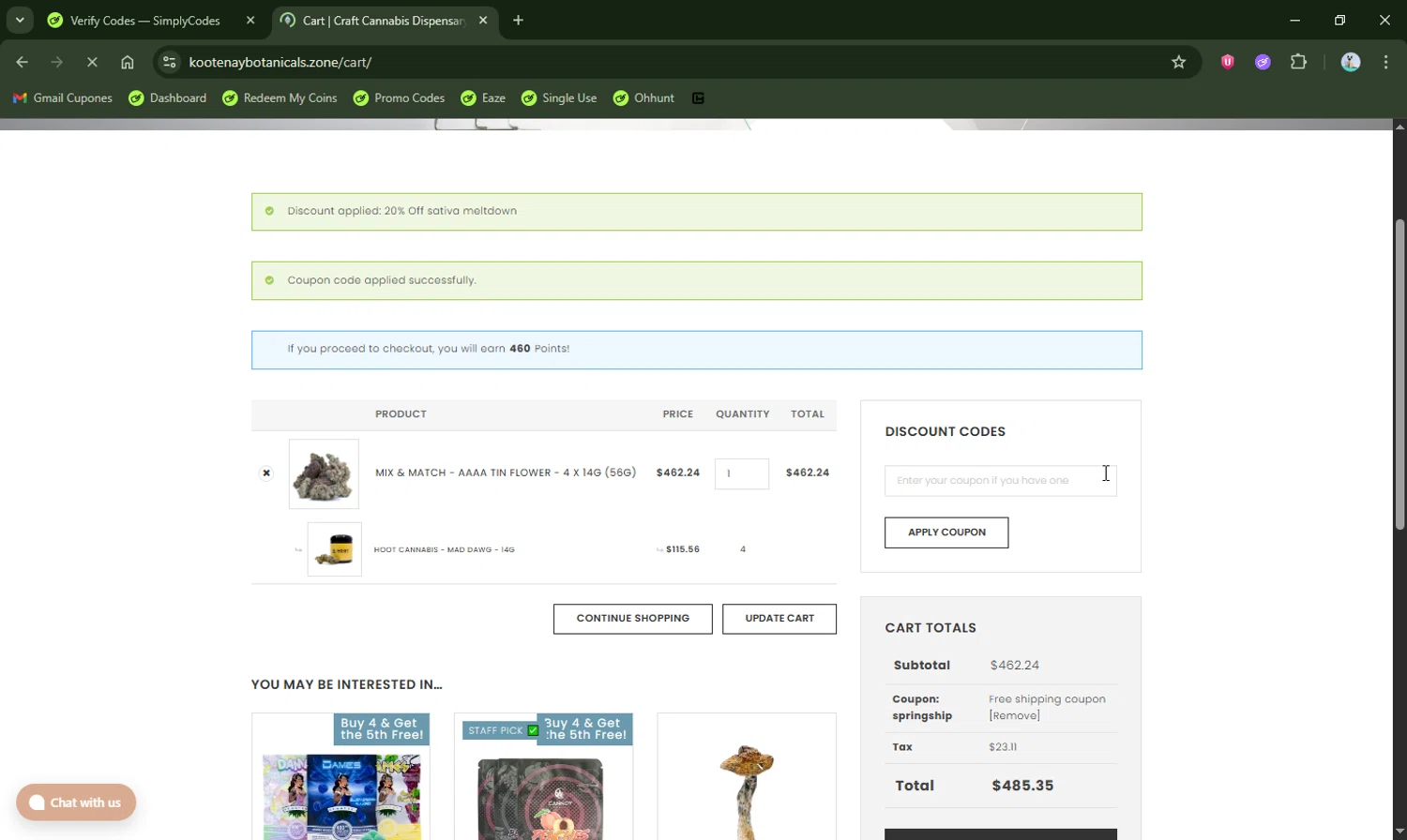Remove the springship coupon

(x=1014, y=715)
